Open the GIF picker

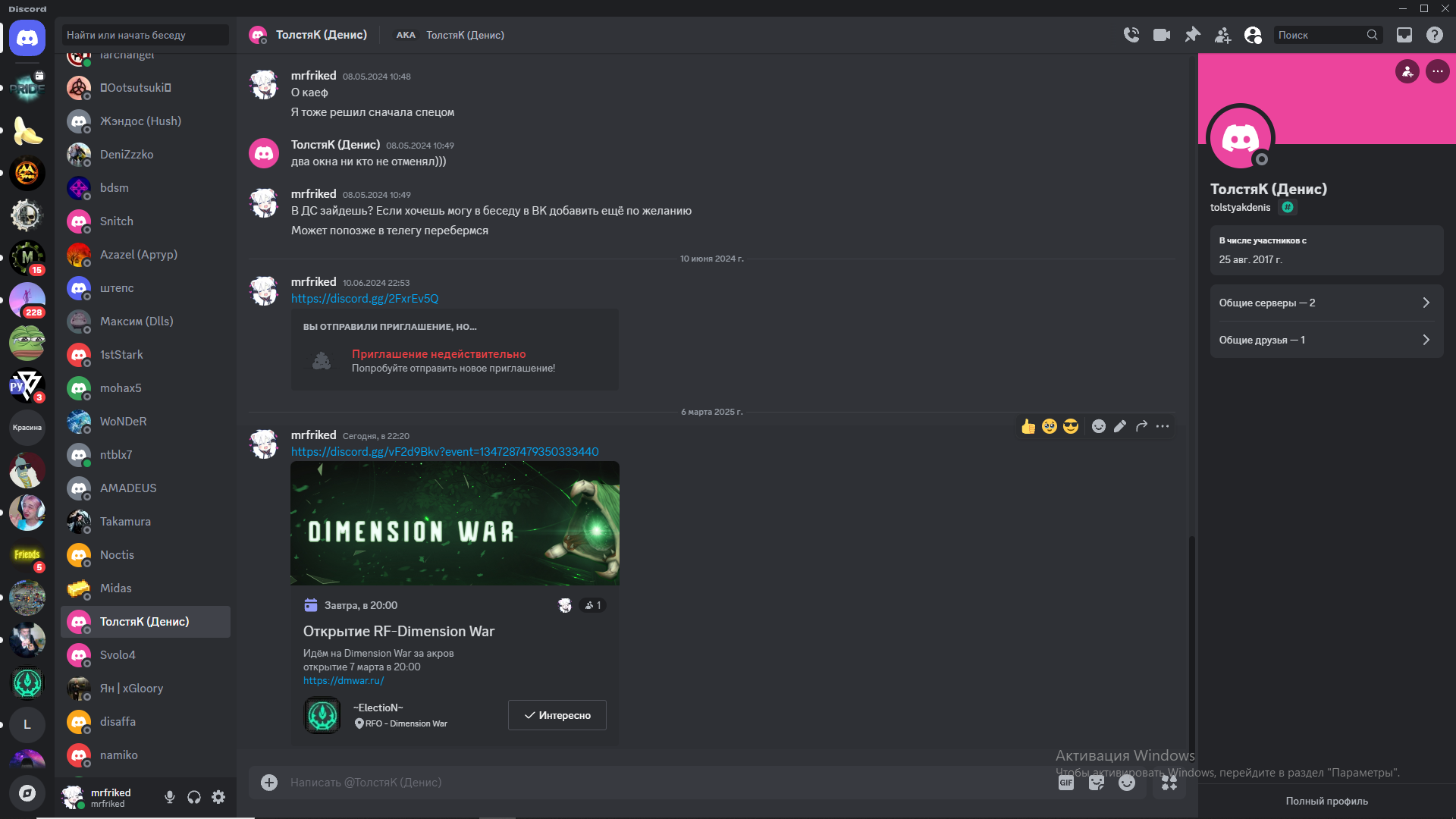(1066, 783)
